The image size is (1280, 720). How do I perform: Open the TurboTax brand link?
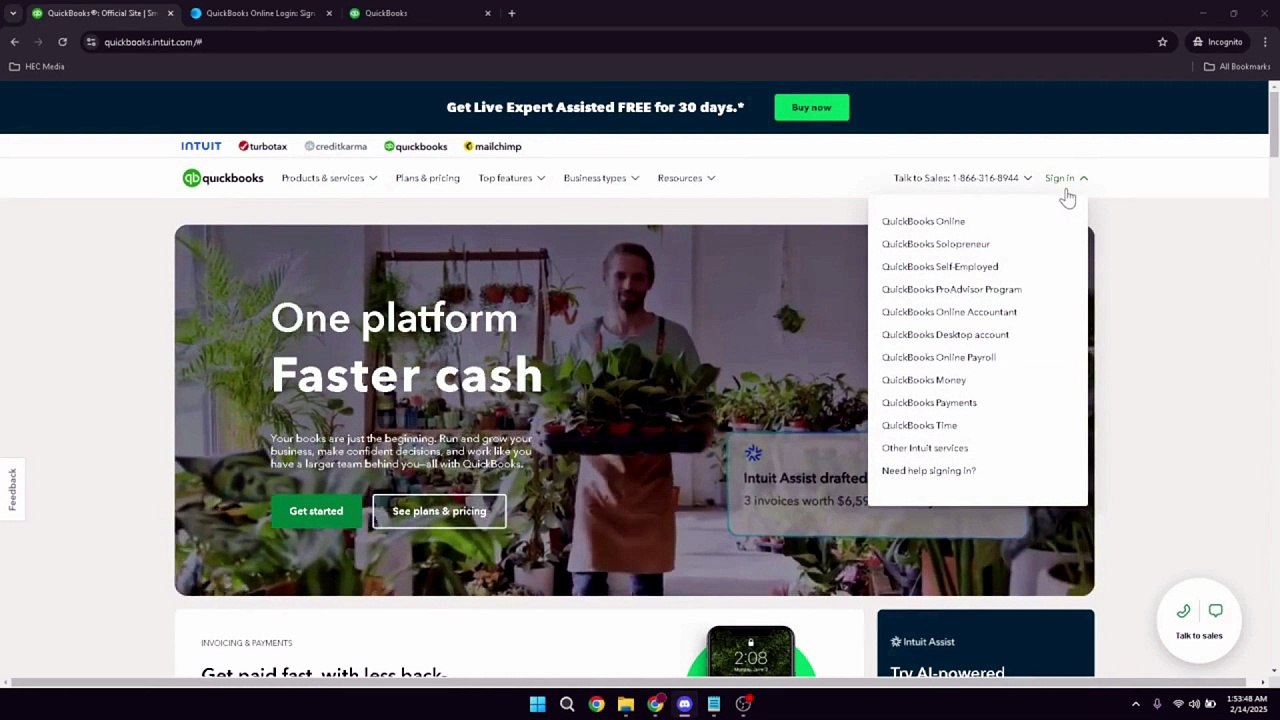[263, 146]
